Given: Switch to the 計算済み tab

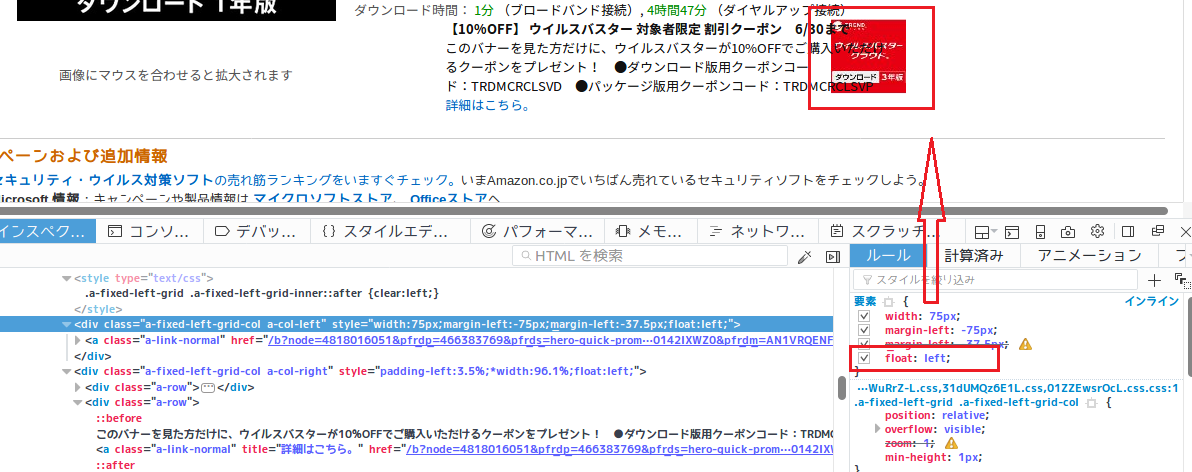Looking at the screenshot, I should tap(973, 256).
